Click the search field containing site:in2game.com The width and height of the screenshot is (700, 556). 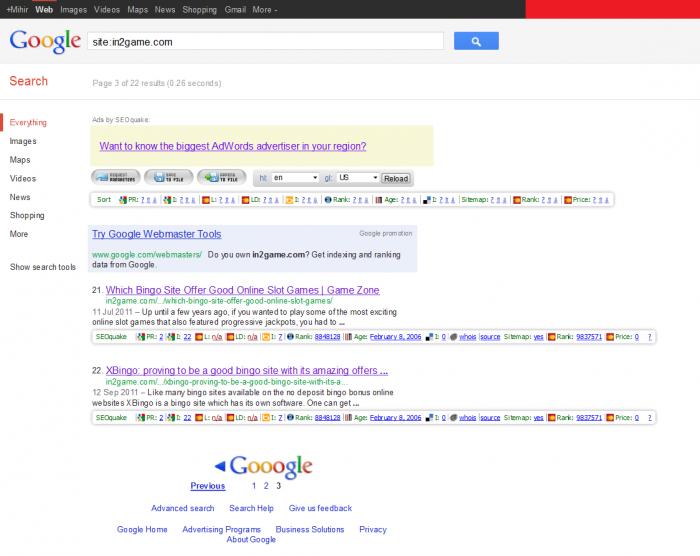[265, 42]
